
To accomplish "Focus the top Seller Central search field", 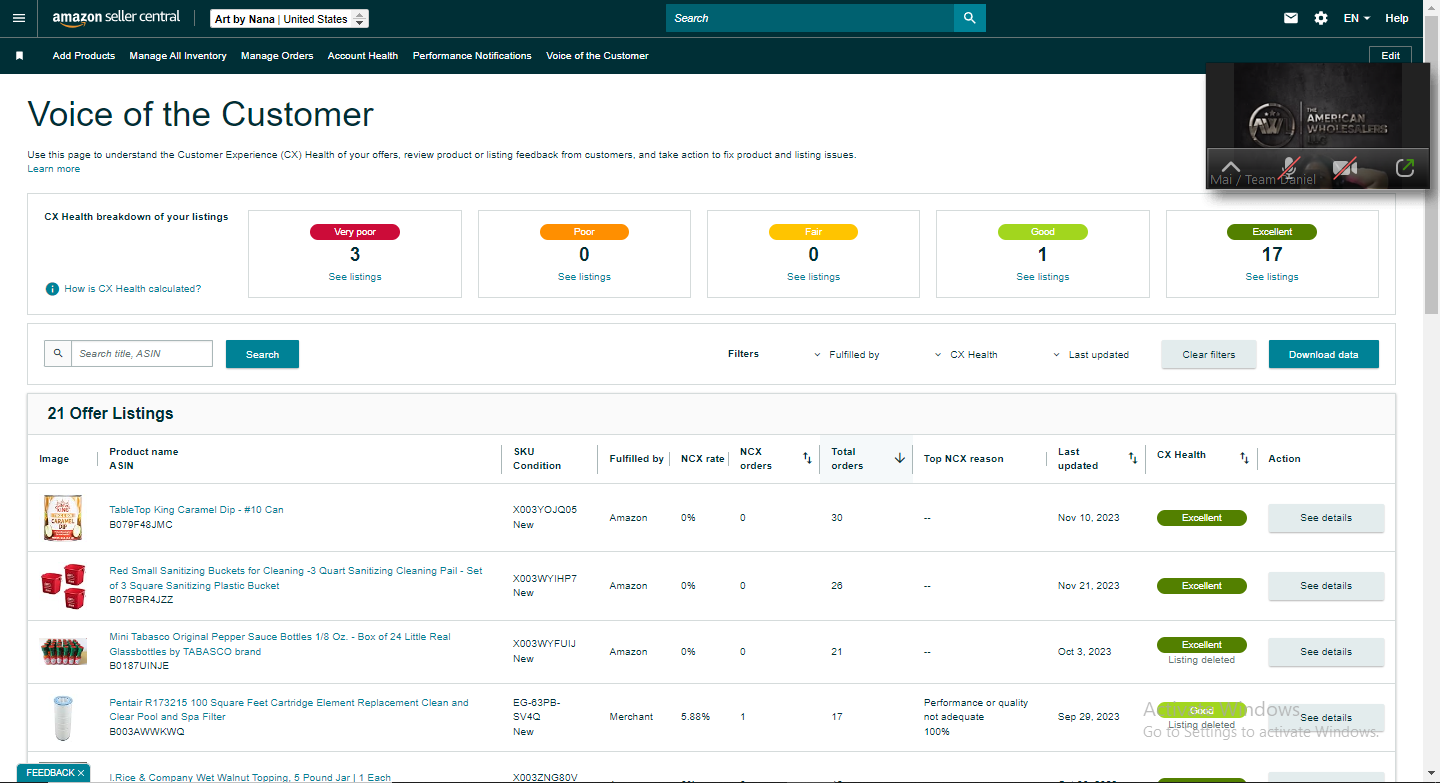I will pyautogui.click(x=810, y=18).
